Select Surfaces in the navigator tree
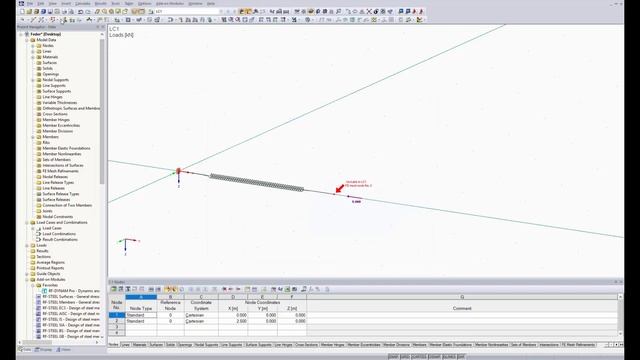640x360 pixels. pos(49,63)
